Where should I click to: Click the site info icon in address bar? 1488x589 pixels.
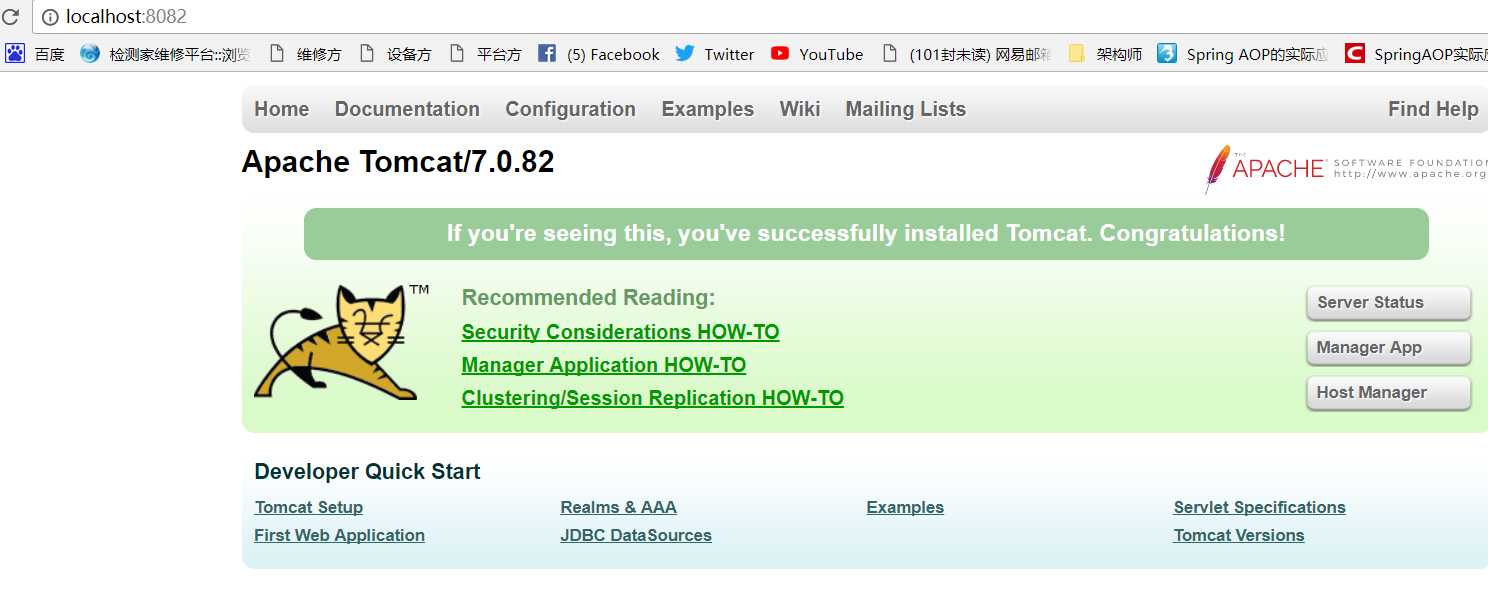pos(50,17)
